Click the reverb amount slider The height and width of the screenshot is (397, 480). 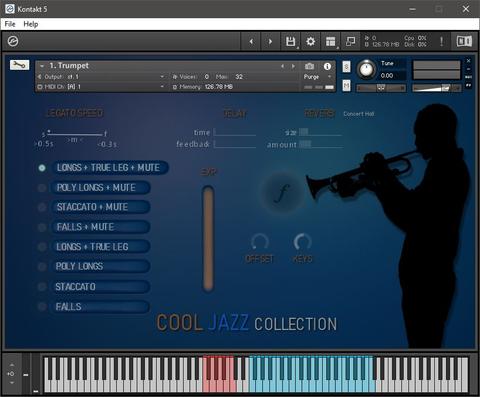[x=321, y=144]
